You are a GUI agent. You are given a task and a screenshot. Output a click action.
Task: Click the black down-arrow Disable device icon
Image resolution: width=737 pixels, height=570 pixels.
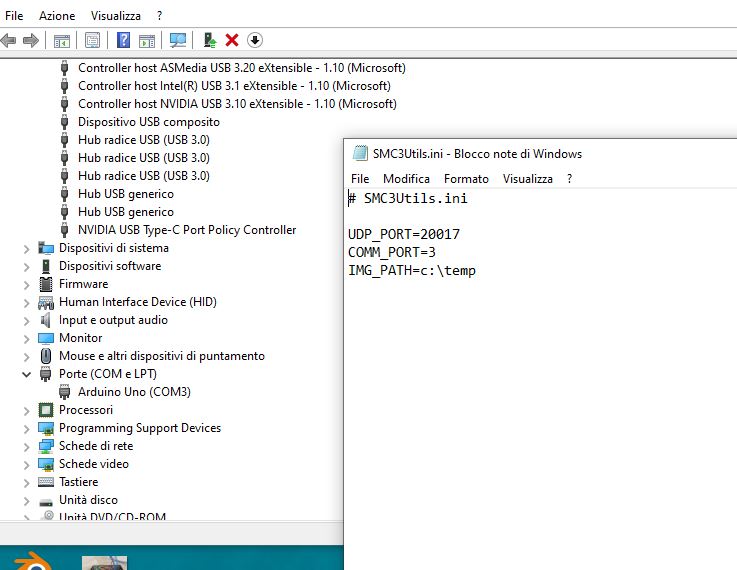(255, 40)
